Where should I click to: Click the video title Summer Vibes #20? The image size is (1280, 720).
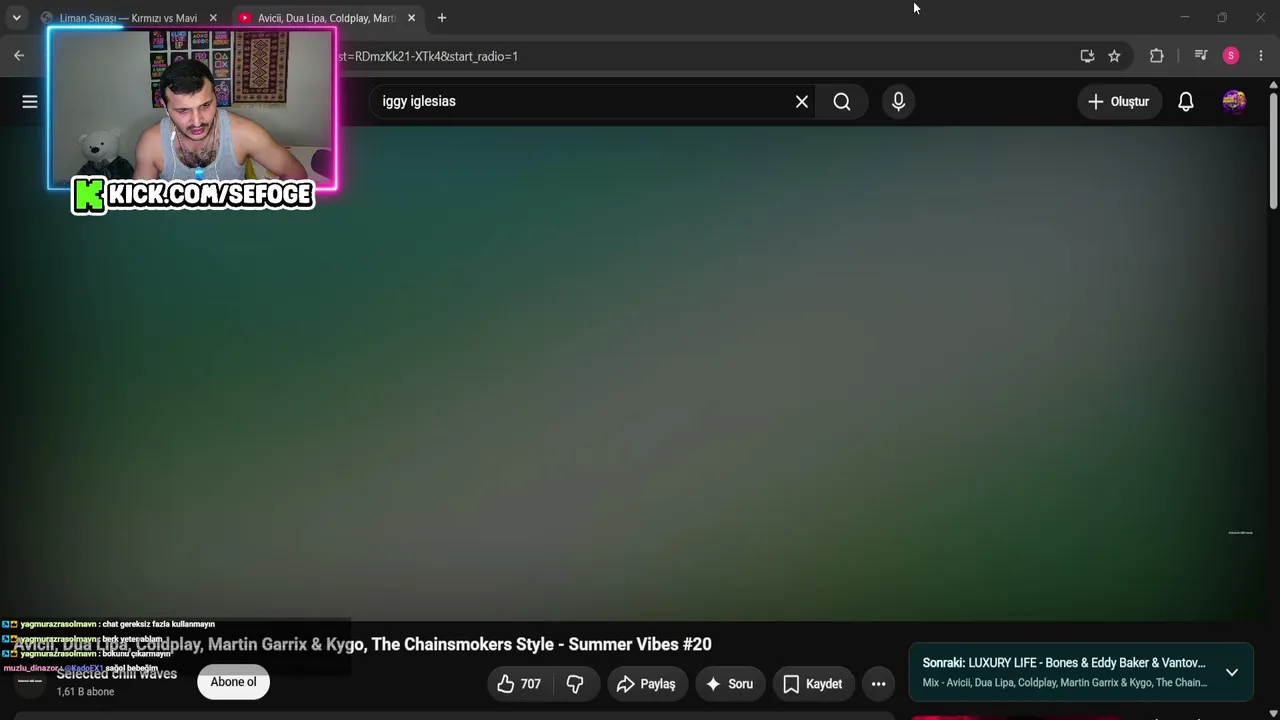(x=362, y=645)
